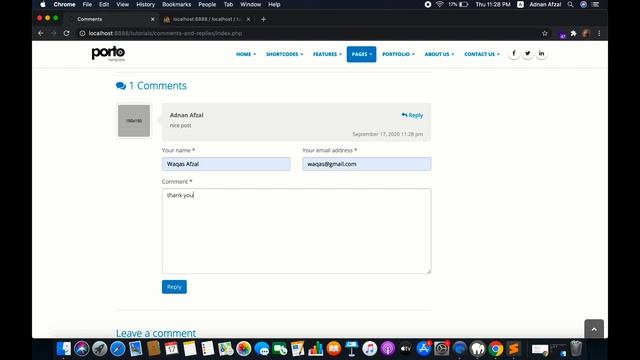Screen dimensions: 640x360
Task: Open Safari from the dock
Action: 118,349
